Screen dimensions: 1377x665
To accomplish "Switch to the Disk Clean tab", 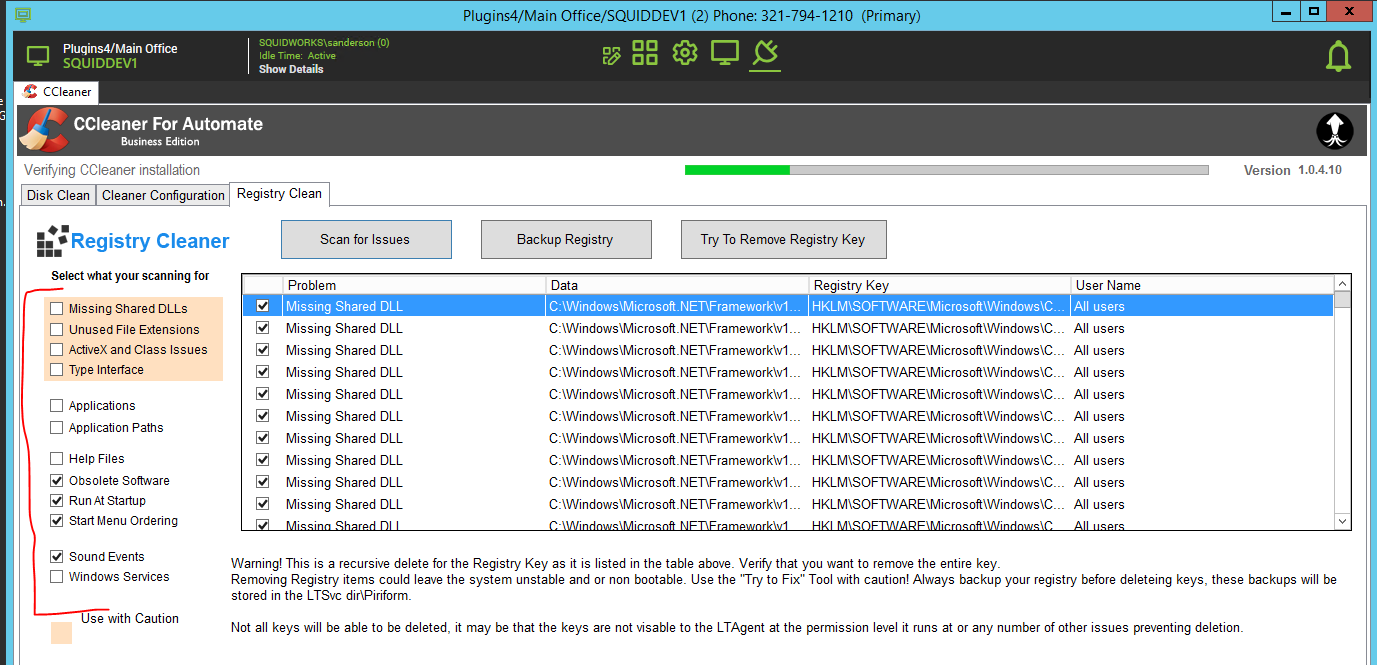I will click(59, 195).
